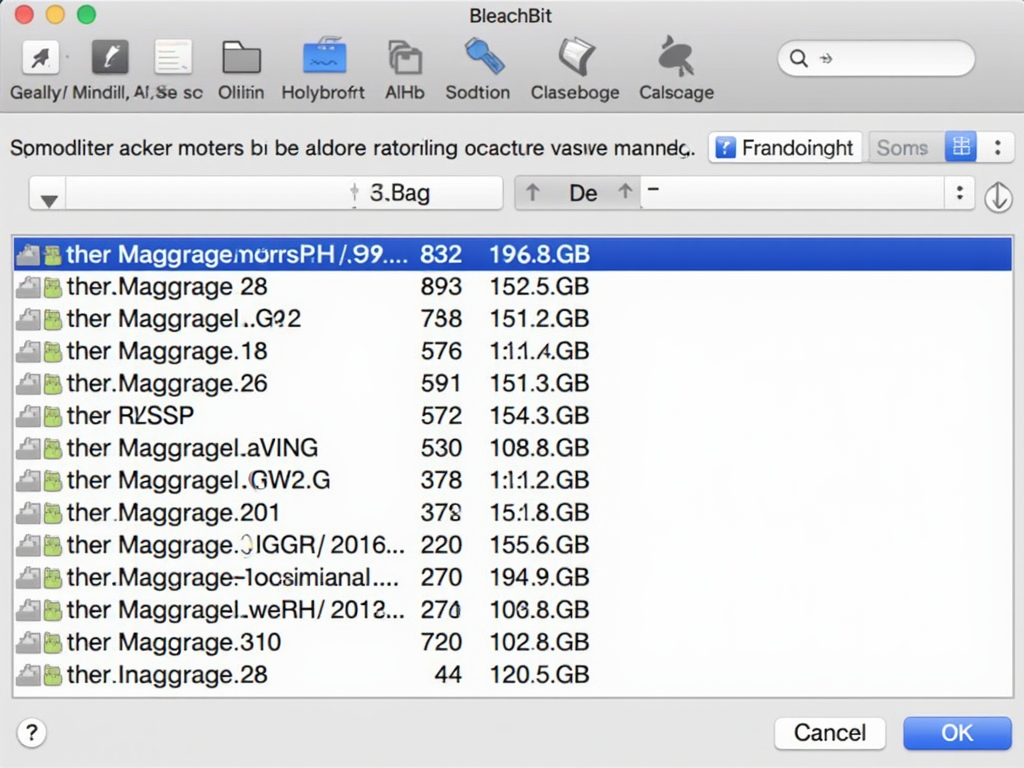This screenshot has width=1024, height=768.
Task: Select the ther Maggragel.aVING row
Action: [x=513, y=448]
